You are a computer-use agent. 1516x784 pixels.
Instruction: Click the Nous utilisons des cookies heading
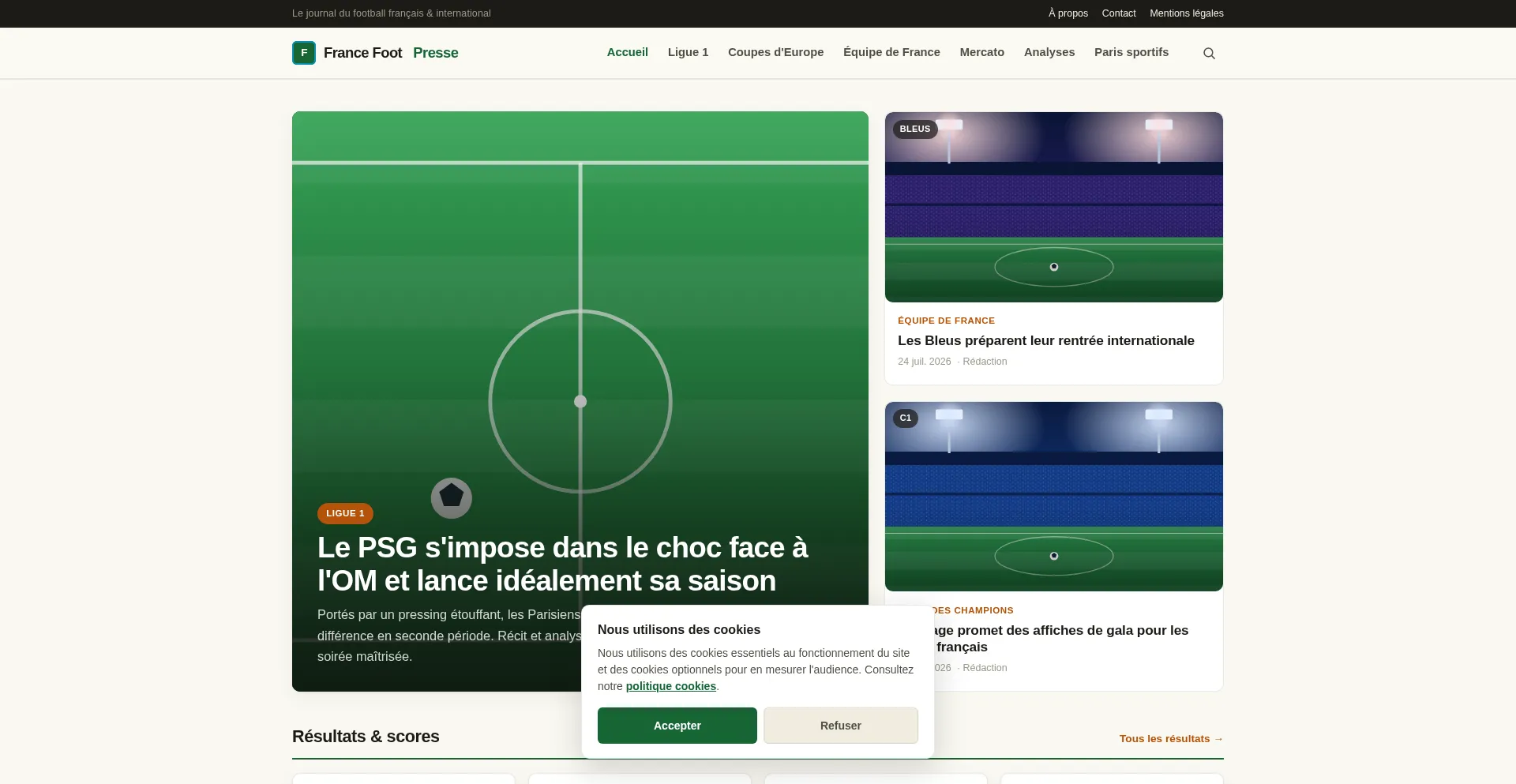tap(679, 629)
